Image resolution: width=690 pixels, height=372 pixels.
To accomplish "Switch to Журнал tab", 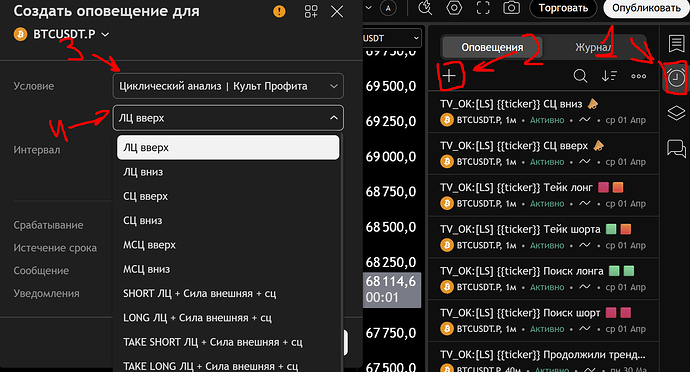I will click(x=593, y=47).
